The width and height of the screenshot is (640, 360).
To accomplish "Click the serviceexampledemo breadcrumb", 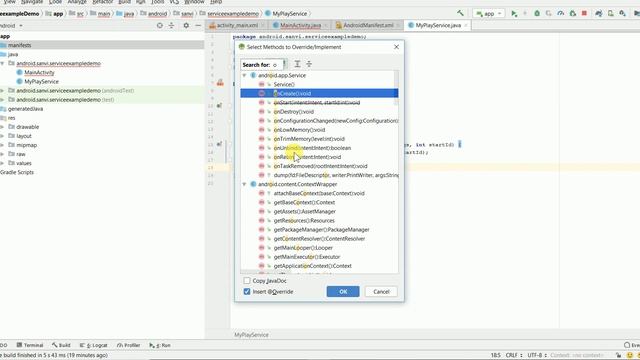I will click(x=230, y=13).
